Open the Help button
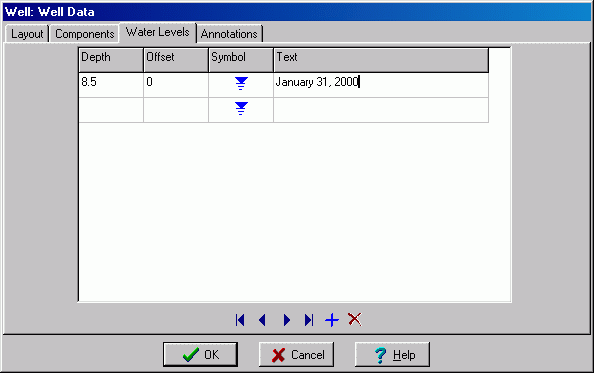The height and width of the screenshot is (373, 594). [392, 354]
